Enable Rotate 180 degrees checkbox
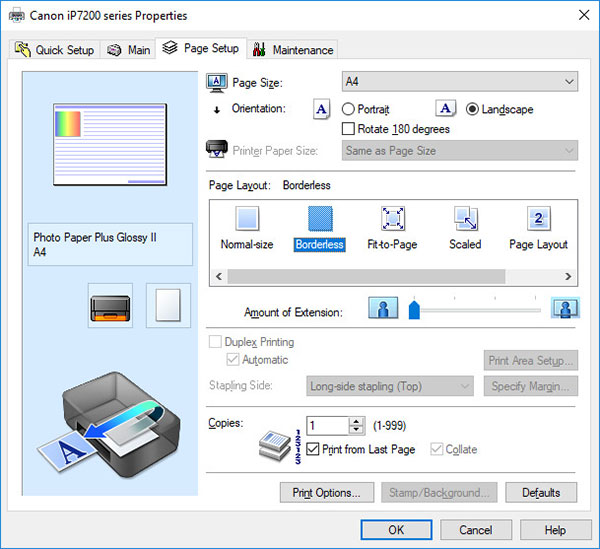The image size is (600, 549). (348, 129)
